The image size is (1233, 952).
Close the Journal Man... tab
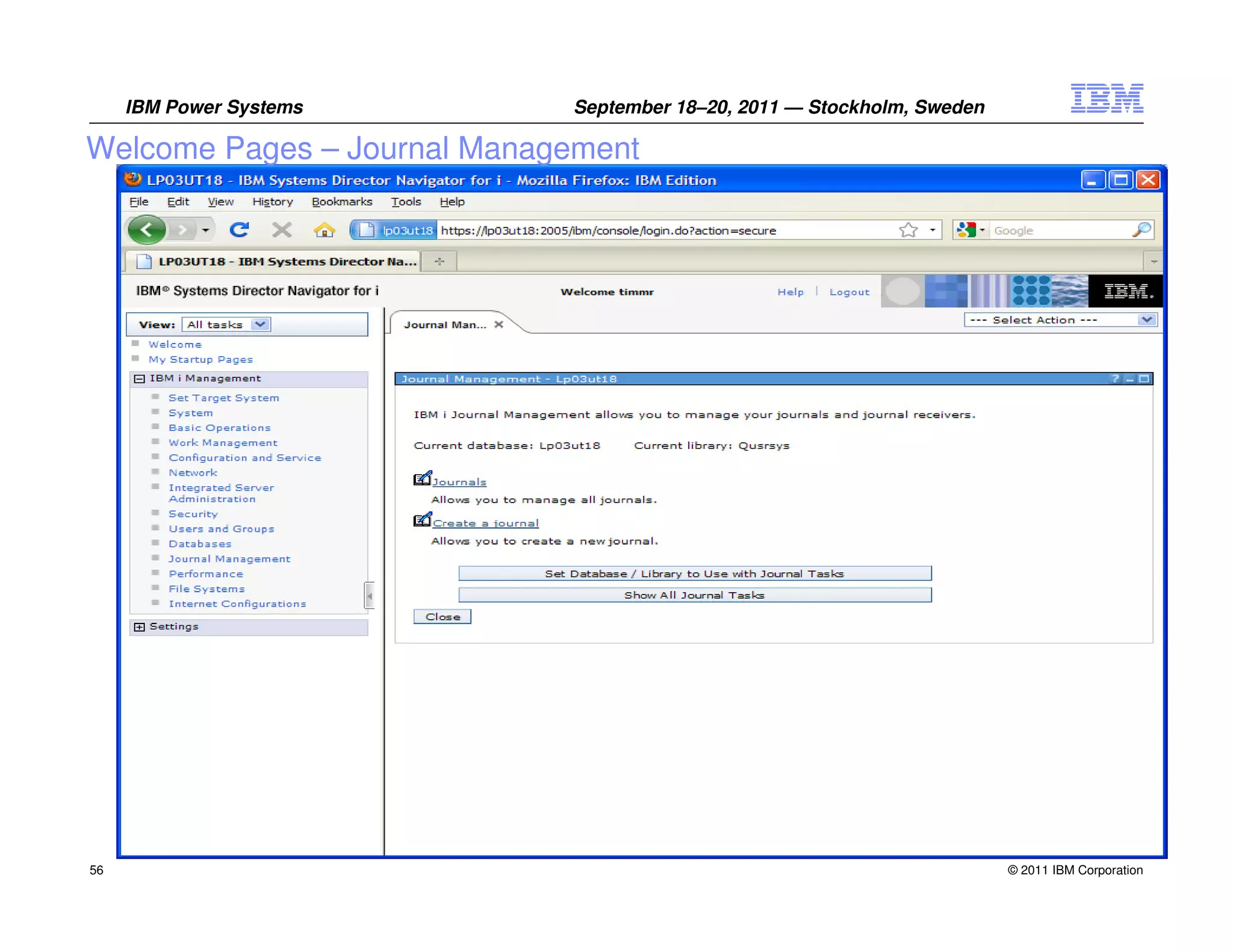(498, 324)
